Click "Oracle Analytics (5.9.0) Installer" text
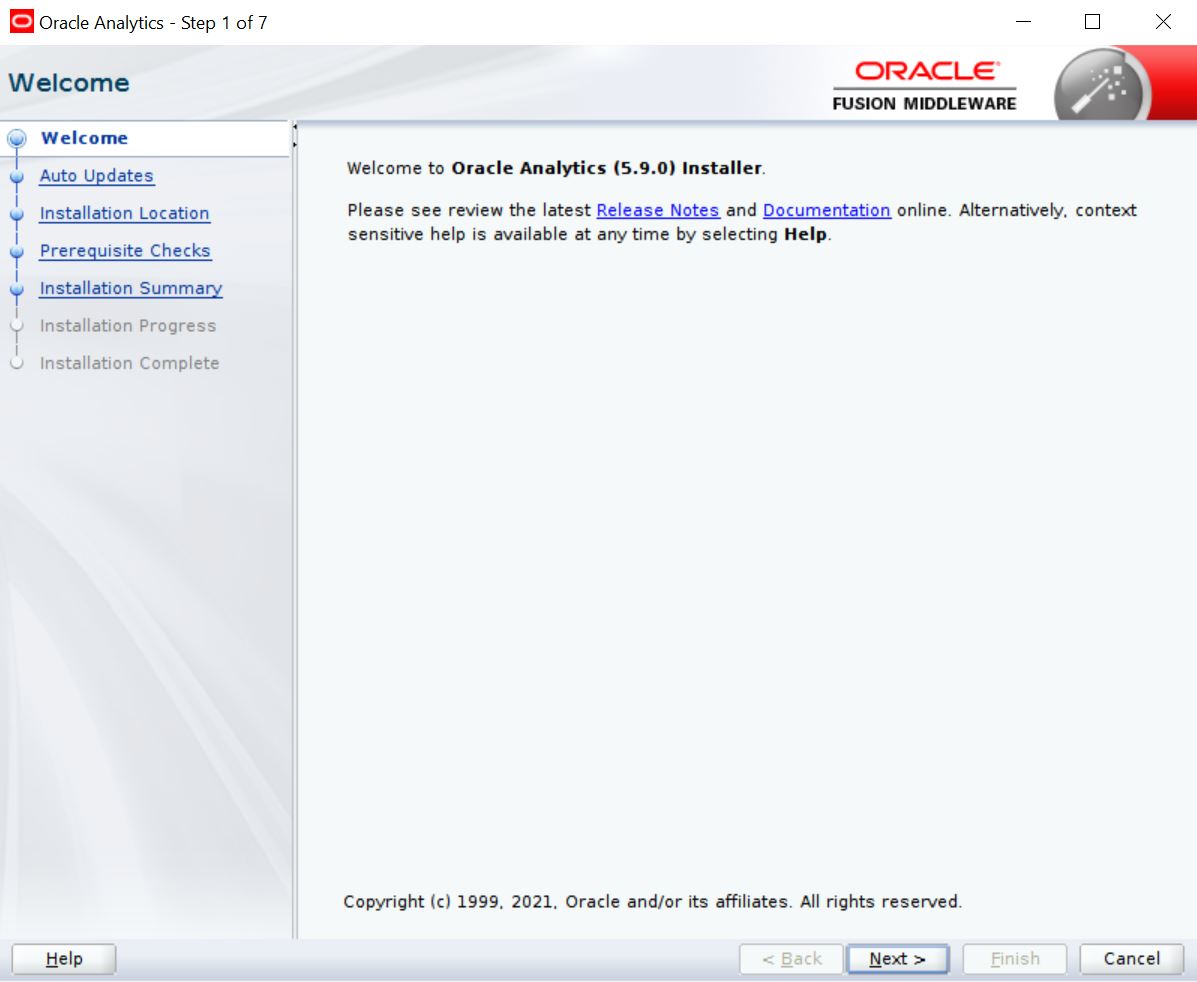This screenshot has width=1197, height=982. click(x=607, y=168)
